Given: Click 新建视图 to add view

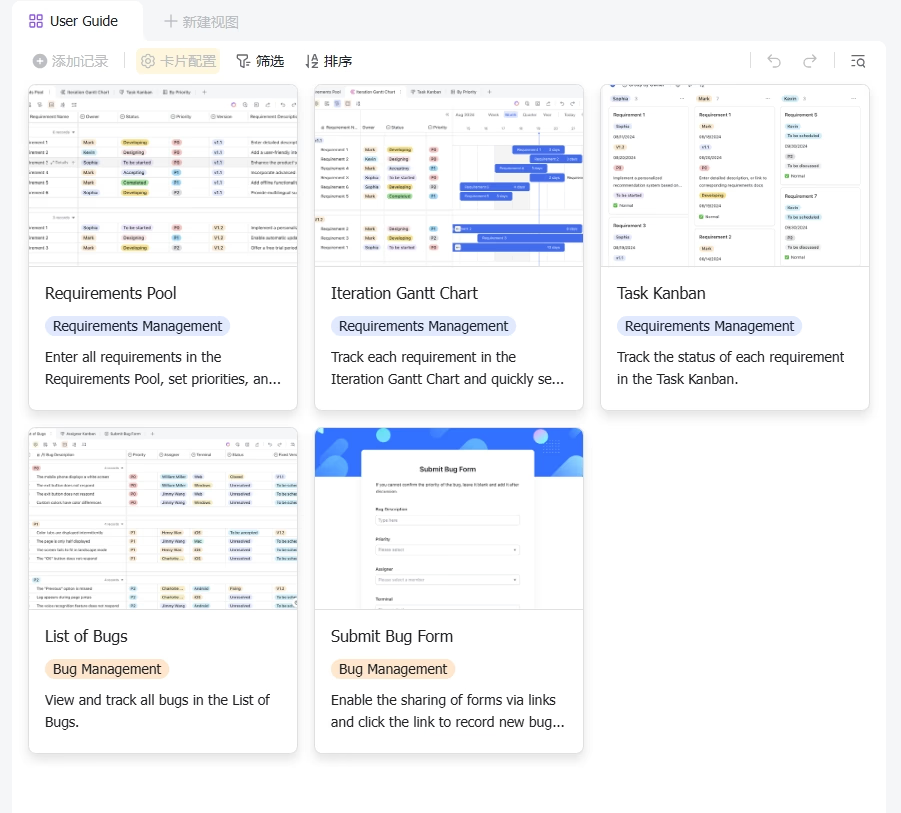Looking at the screenshot, I should coord(202,22).
